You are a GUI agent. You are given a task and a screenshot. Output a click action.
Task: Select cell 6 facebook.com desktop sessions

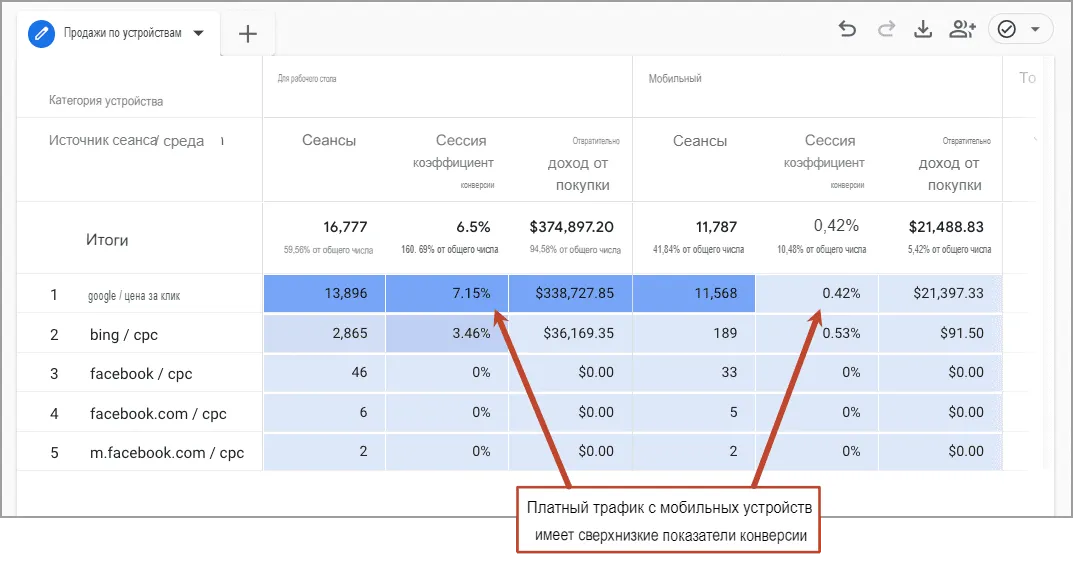click(x=324, y=412)
